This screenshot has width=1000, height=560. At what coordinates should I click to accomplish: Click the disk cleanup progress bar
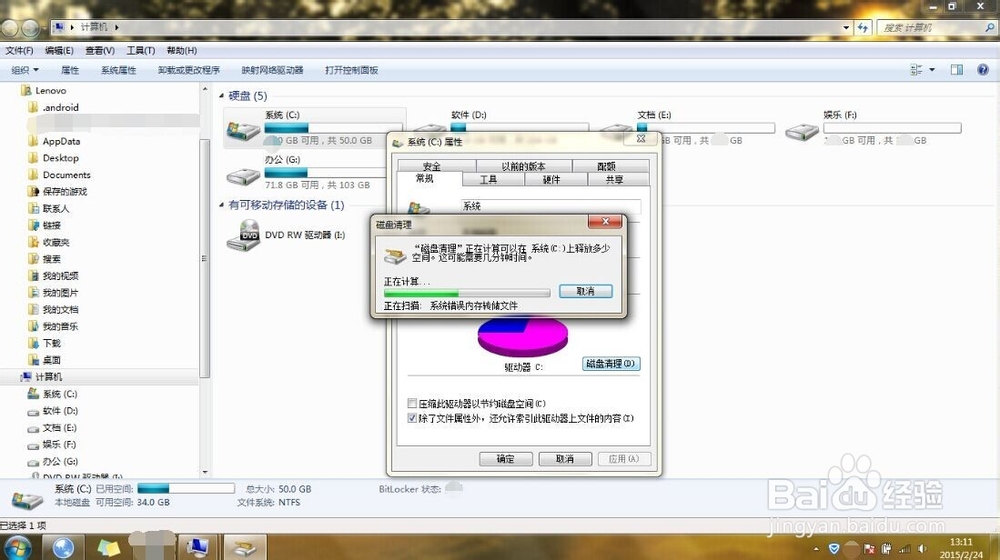tap(467, 293)
